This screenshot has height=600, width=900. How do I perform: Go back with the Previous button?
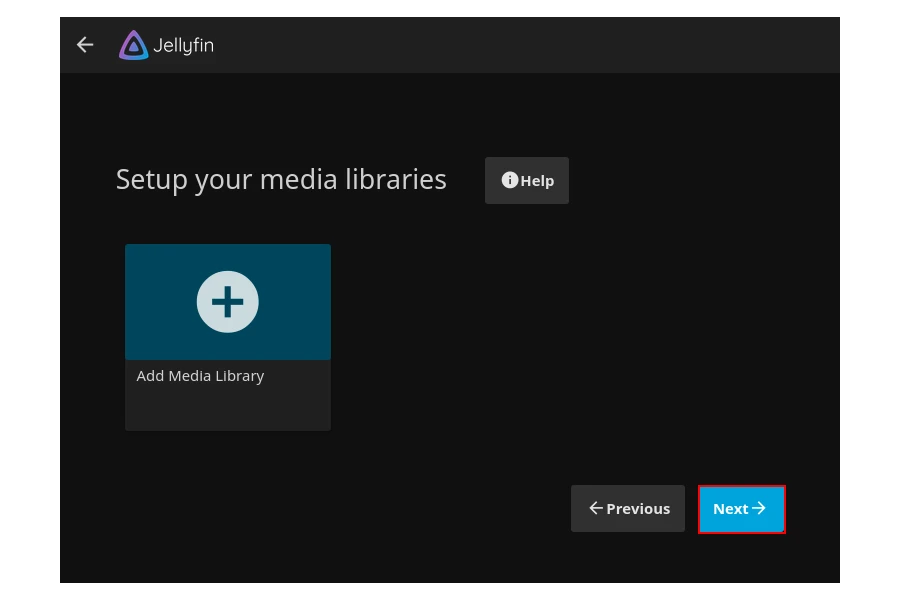pos(628,509)
